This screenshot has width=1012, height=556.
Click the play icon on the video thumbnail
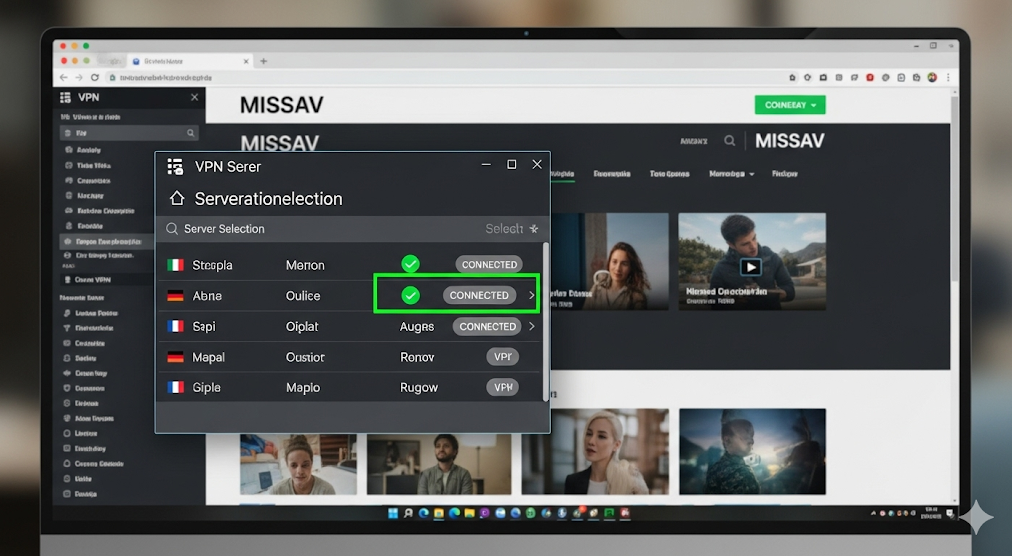(750, 267)
